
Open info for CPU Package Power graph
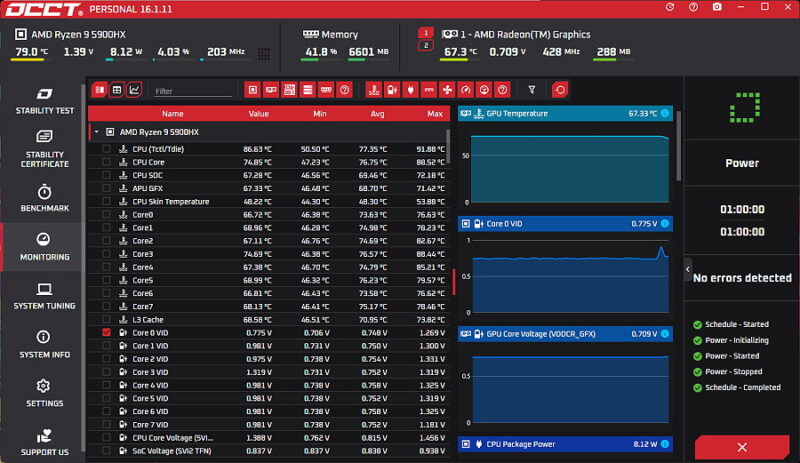665,444
